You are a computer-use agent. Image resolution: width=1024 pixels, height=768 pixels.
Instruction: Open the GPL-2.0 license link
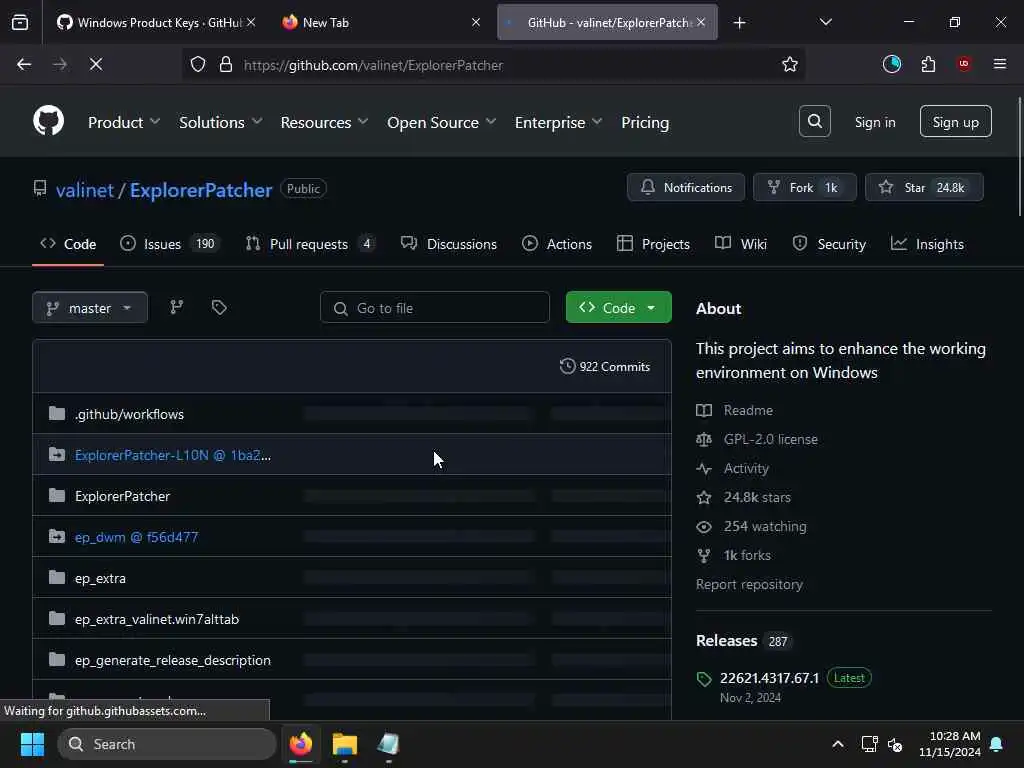(770, 440)
